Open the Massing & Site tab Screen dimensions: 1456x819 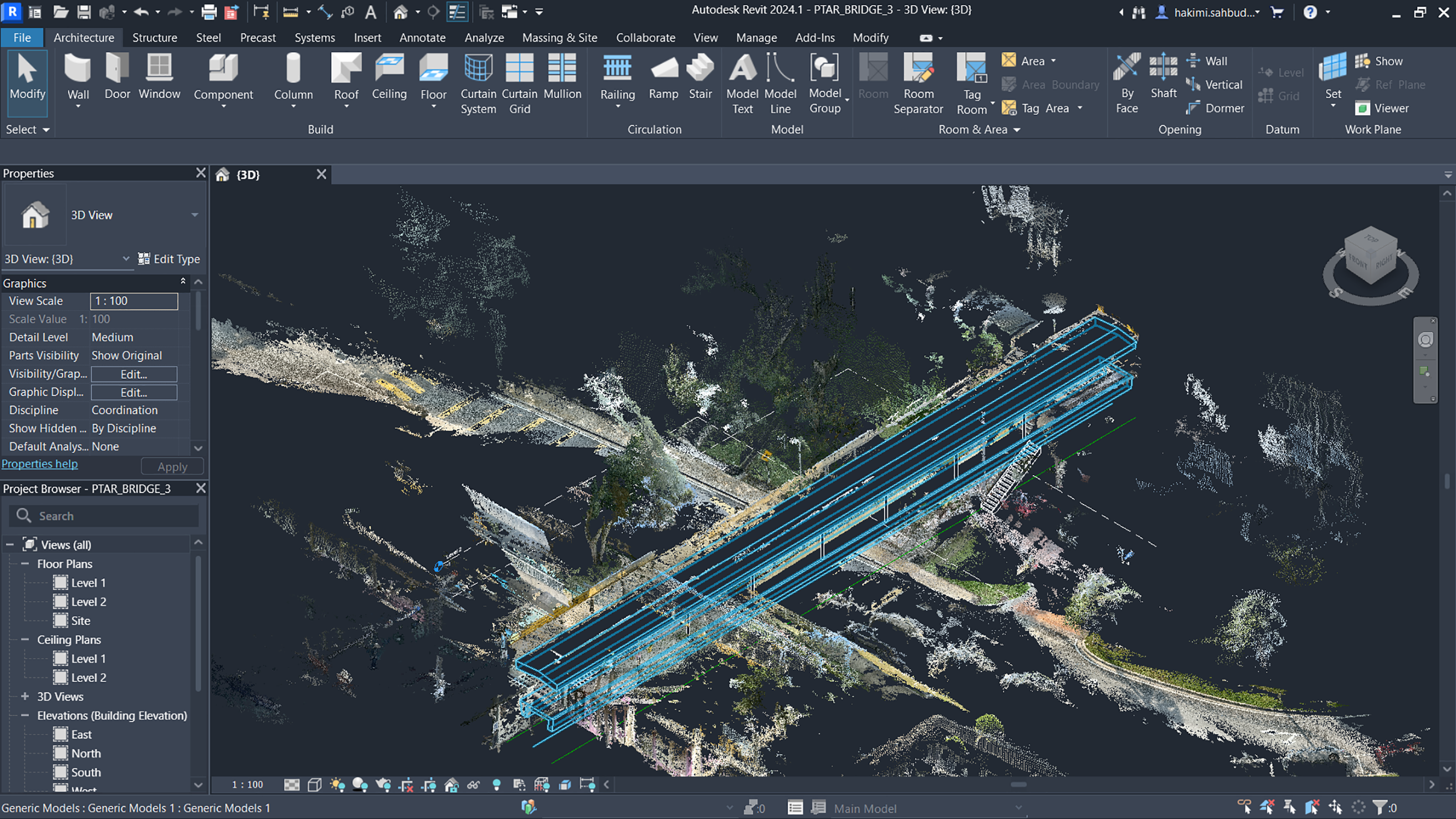point(559,37)
